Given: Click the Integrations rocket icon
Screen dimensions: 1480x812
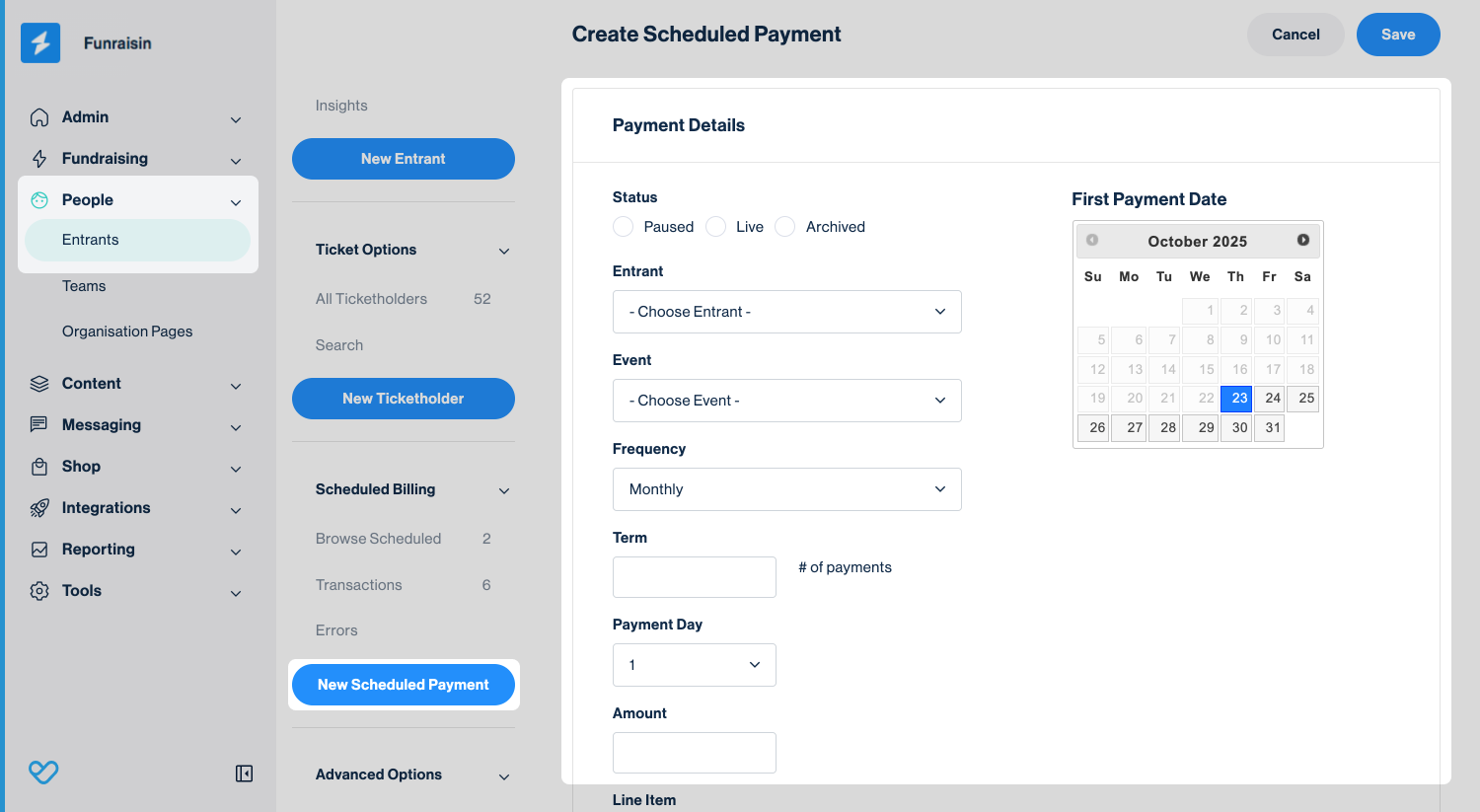Looking at the screenshot, I should pos(39,508).
